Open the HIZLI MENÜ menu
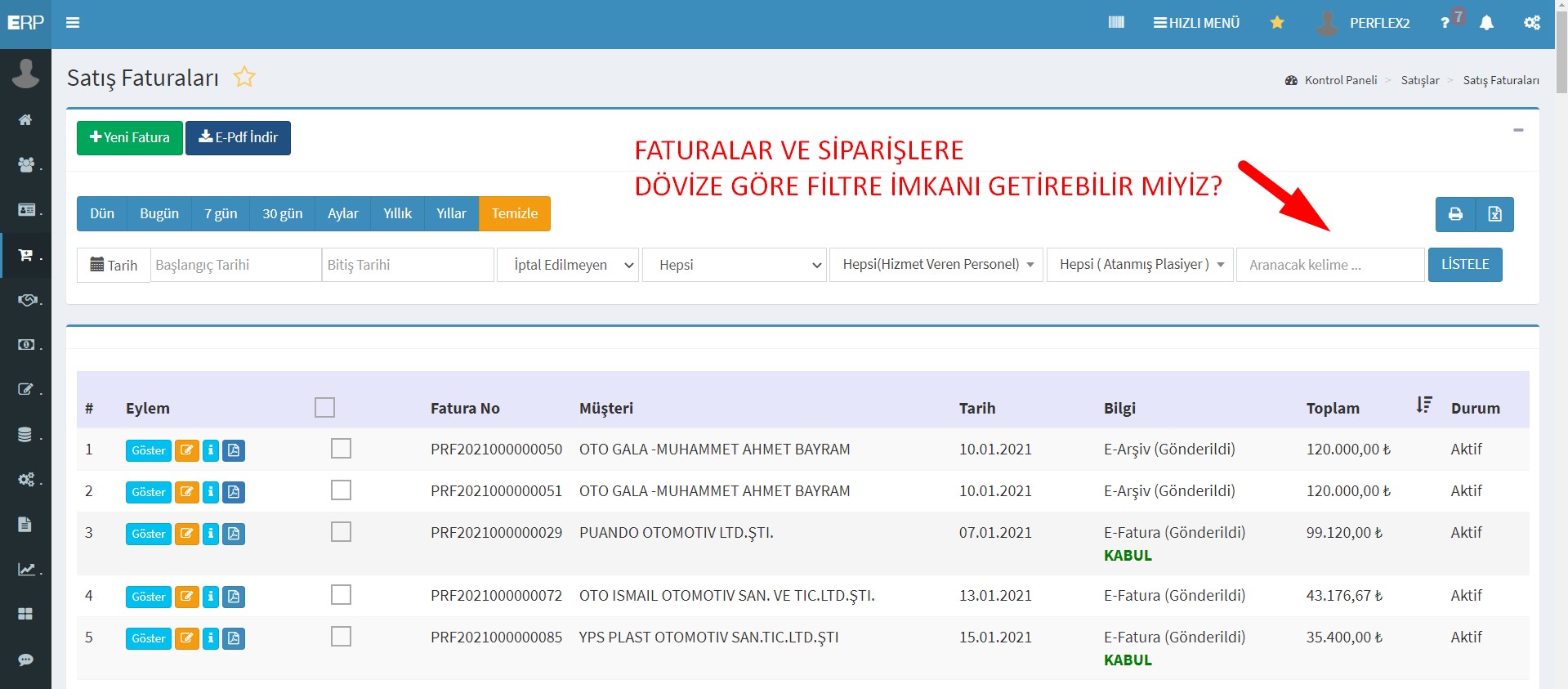 coord(1196,23)
